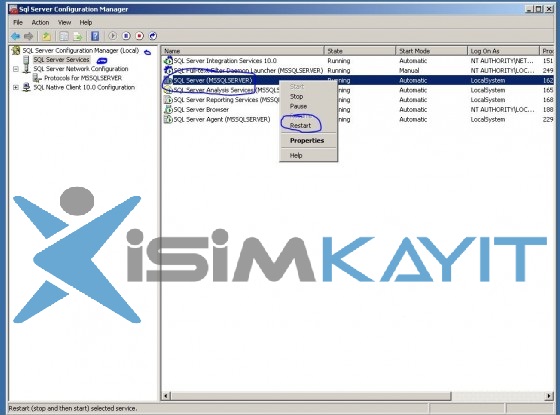Screen dimensions: 560x415
Task: Sort by the Log On As column header
Action: click(503, 51)
